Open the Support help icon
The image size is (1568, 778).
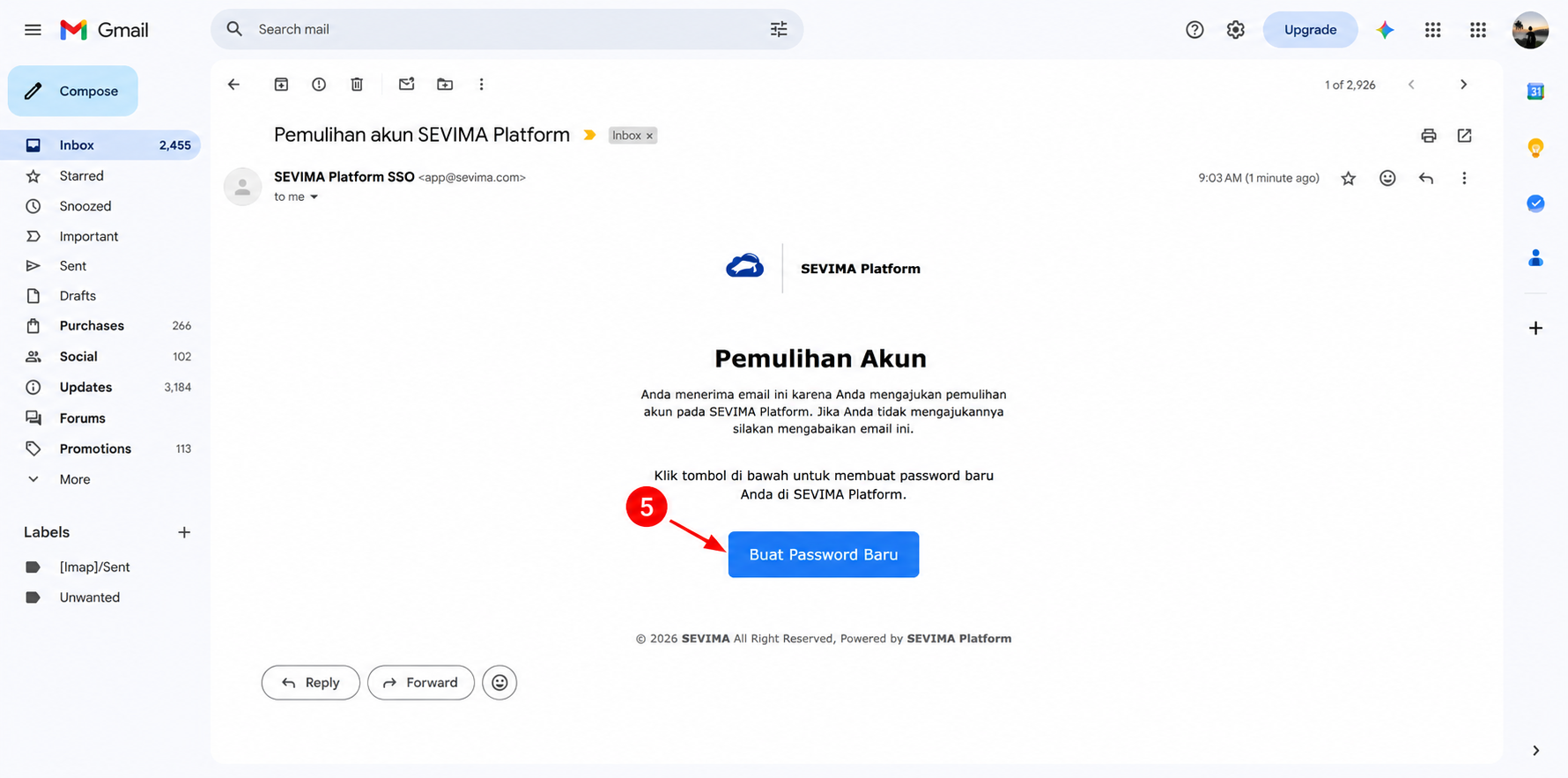click(x=1194, y=30)
